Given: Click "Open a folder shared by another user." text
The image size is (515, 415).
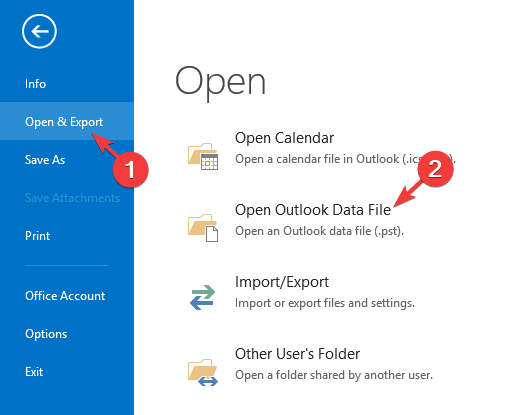Looking at the screenshot, I should [334, 375].
